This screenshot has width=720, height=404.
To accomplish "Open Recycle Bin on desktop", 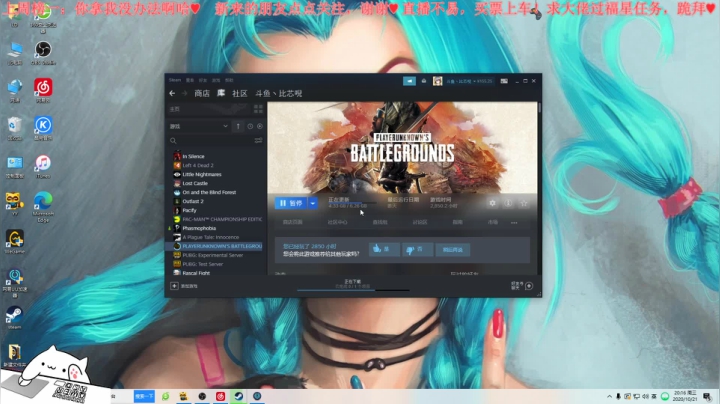I will click(15, 129).
